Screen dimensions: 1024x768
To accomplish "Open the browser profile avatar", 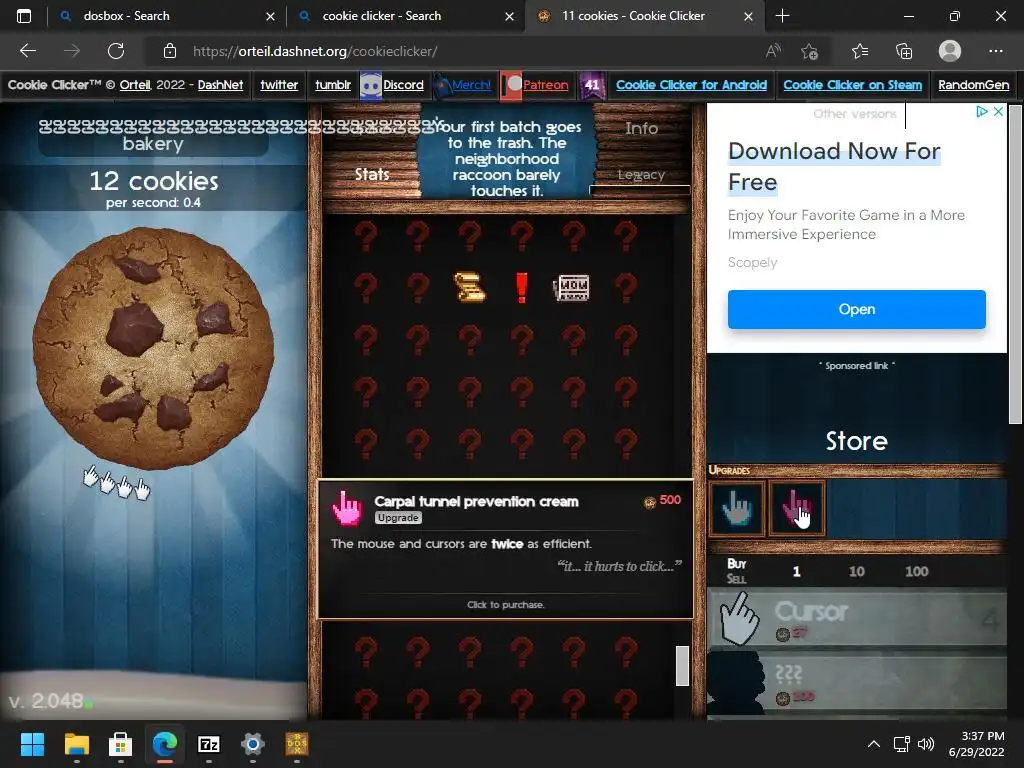I will (950, 51).
